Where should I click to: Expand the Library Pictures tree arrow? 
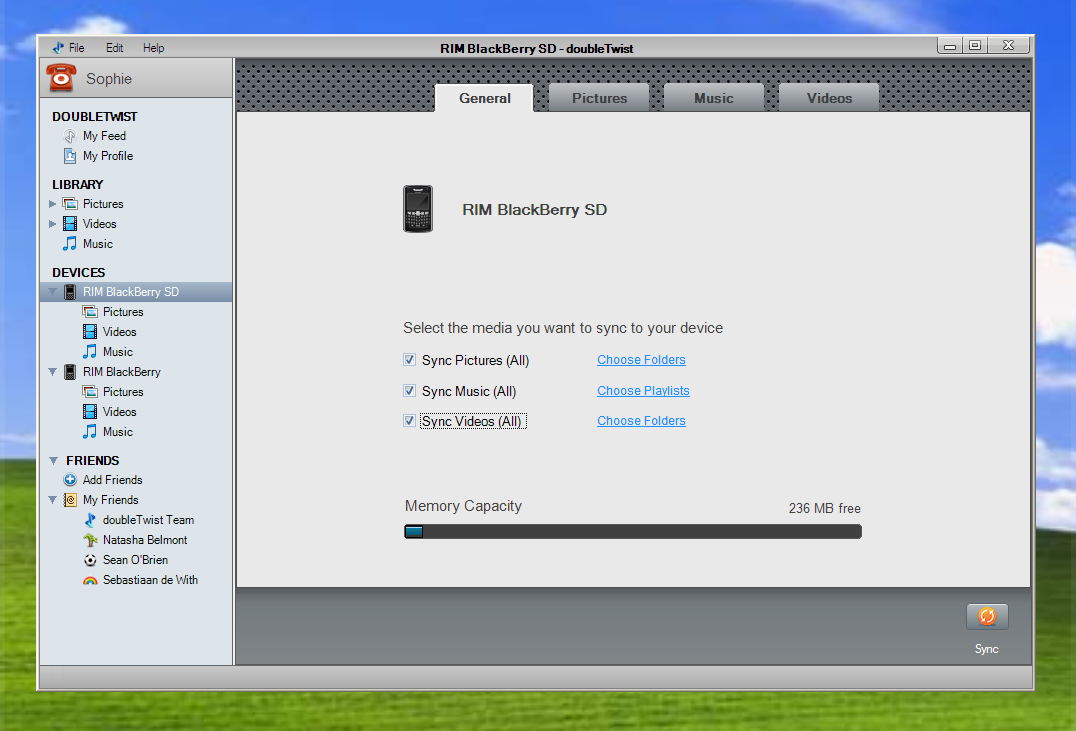click(52, 204)
